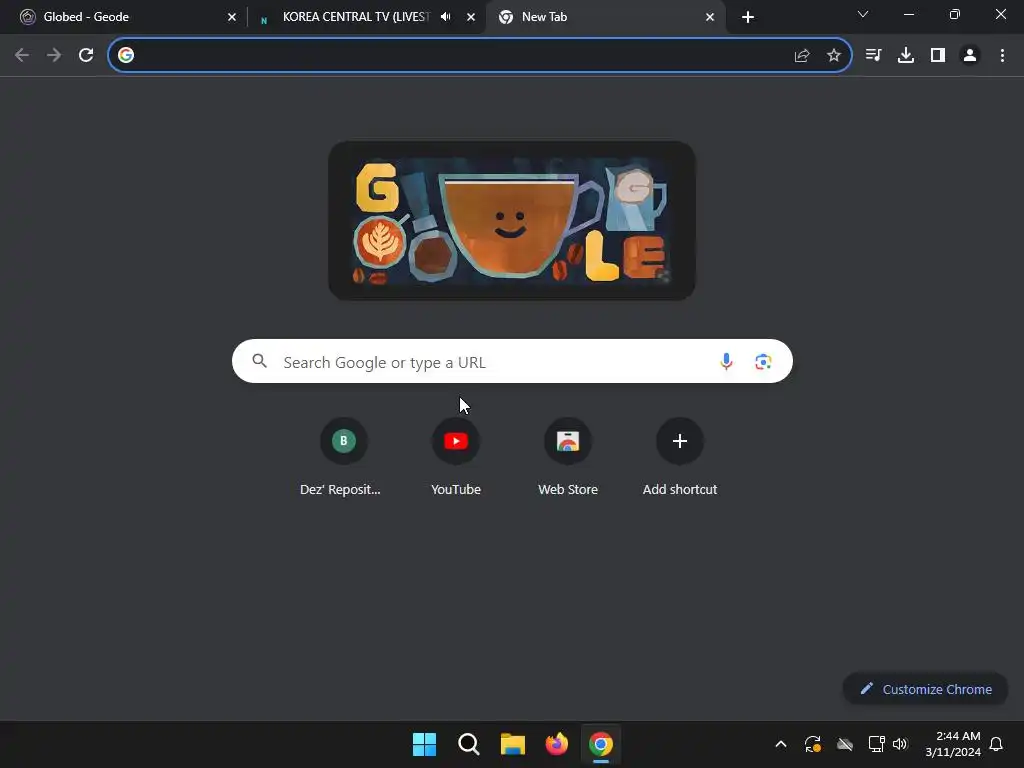Go back using the browser back arrow
This screenshot has width=1024, height=768.
22,56
